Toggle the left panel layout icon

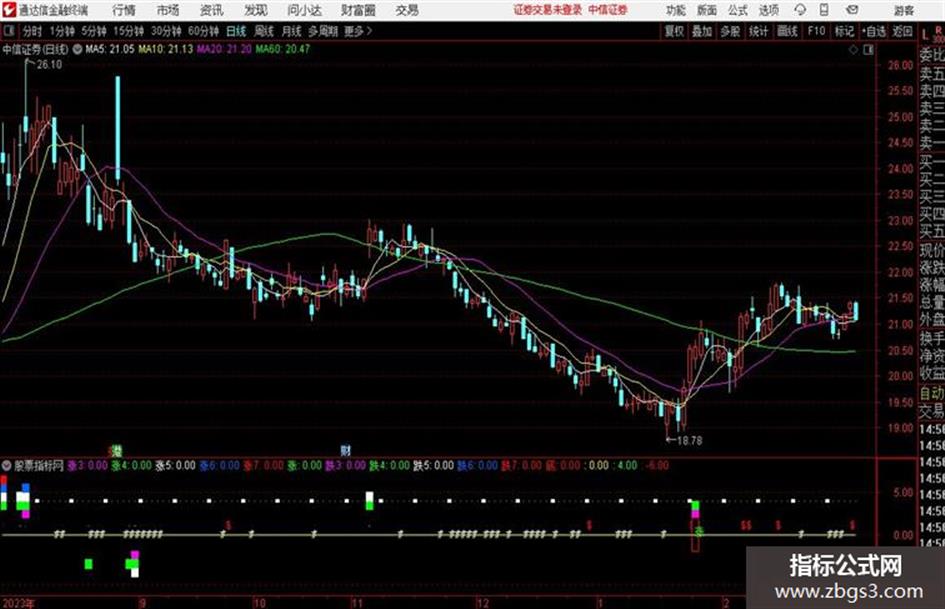click(x=8, y=31)
